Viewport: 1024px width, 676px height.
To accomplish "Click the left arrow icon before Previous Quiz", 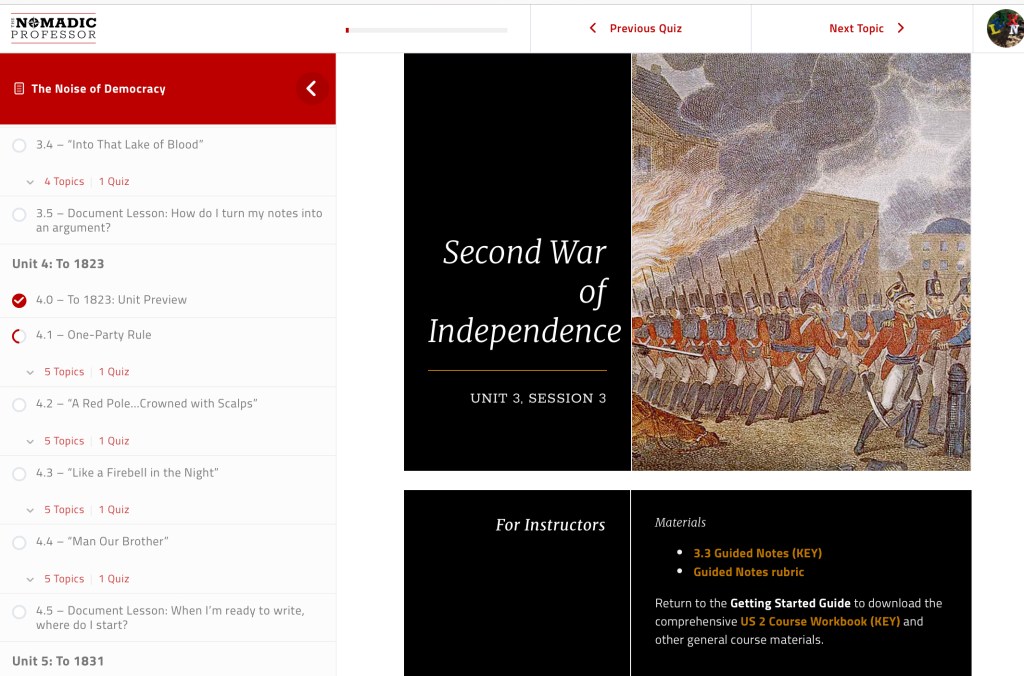I will click(x=593, y=28).
